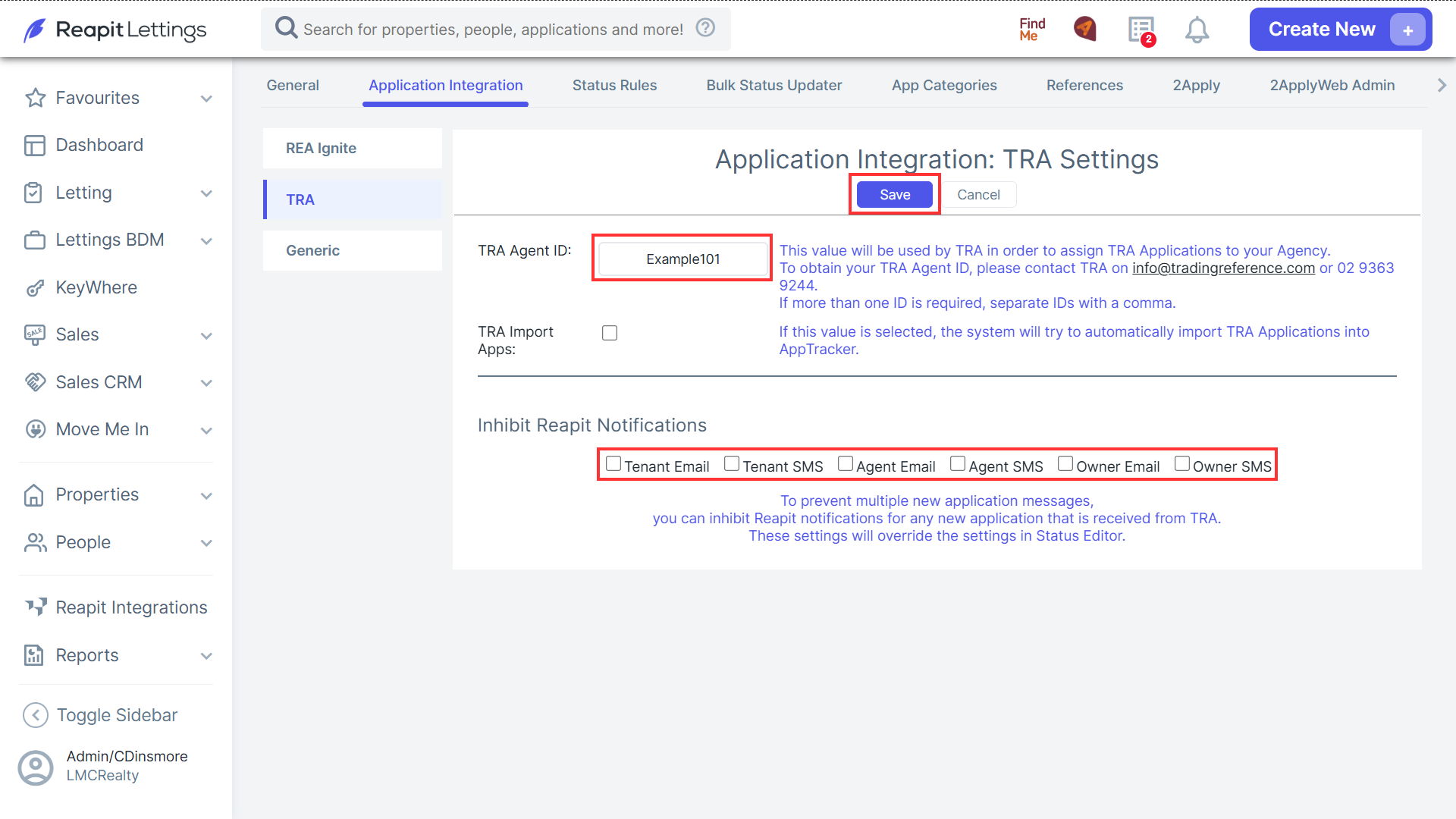Expand the Sales CRM chevron
Viewport: 1456px width, 819px height.
pyautogui.click(x=206, y=383)
